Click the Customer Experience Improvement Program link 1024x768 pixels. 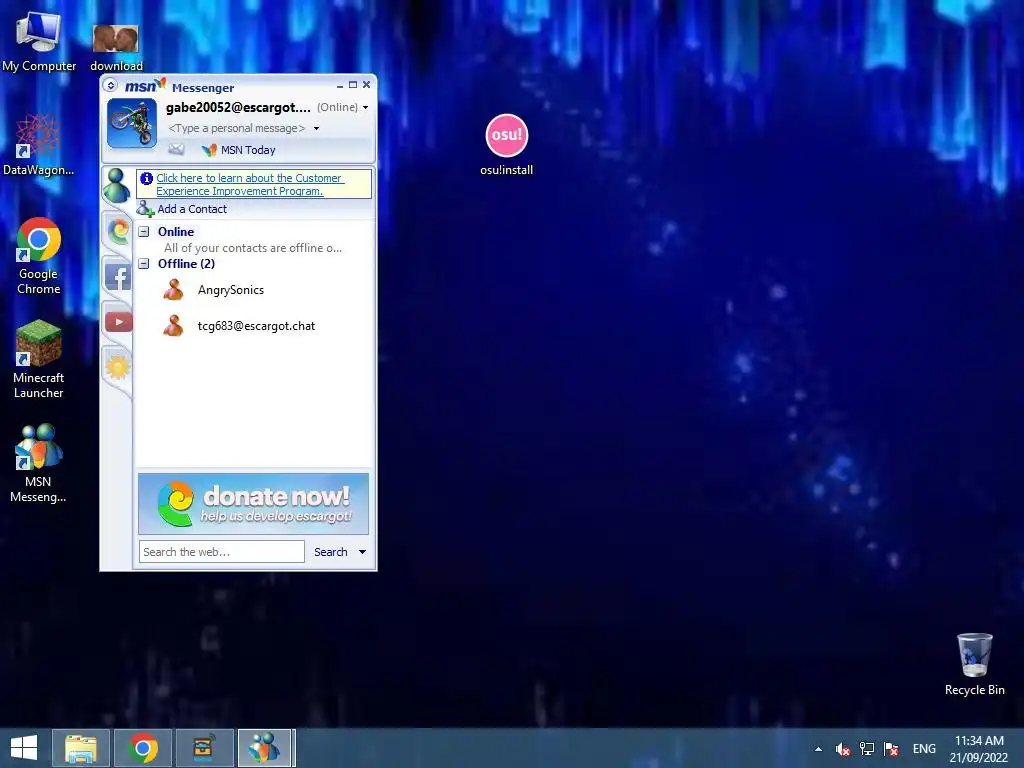pyautogui.click(x=249, y=184)
